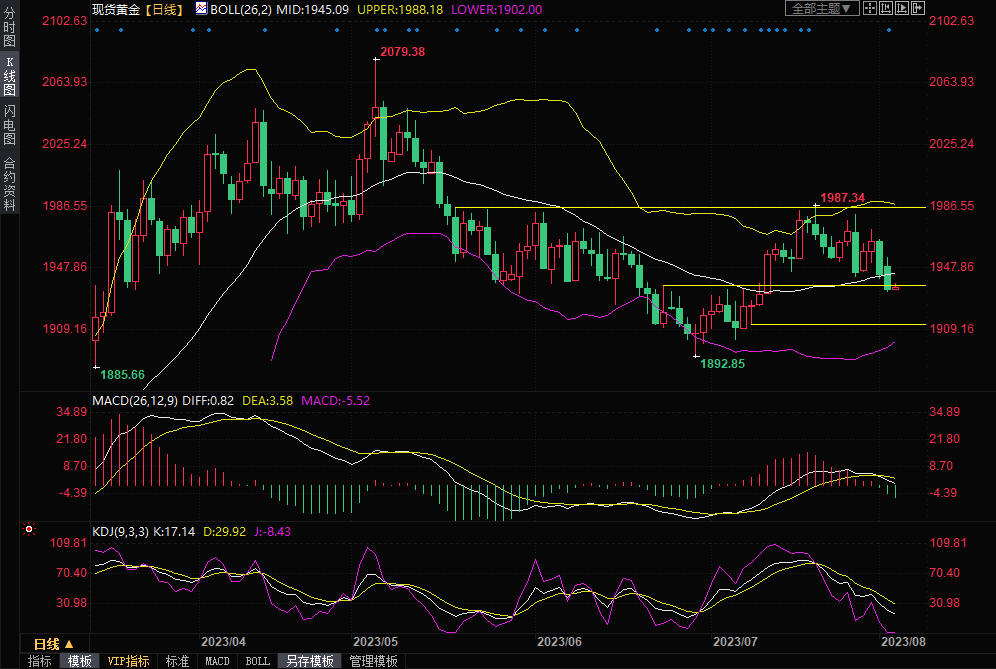
Task: Open the 合约资料 side tab
Action: click(x=9, y=184)
